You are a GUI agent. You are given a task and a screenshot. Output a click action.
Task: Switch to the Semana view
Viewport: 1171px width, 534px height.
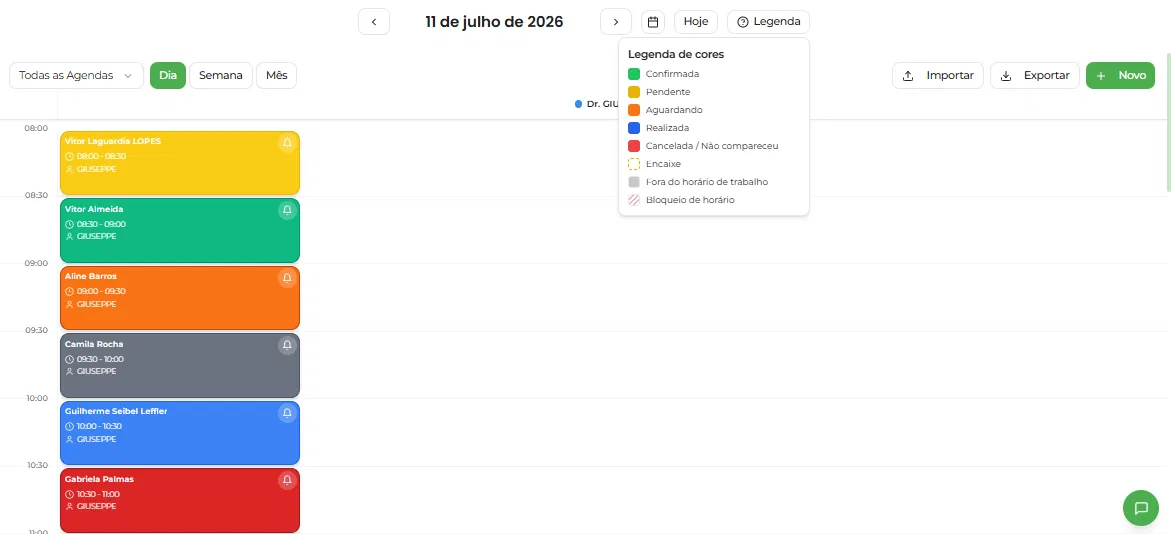tap(221, 75)
